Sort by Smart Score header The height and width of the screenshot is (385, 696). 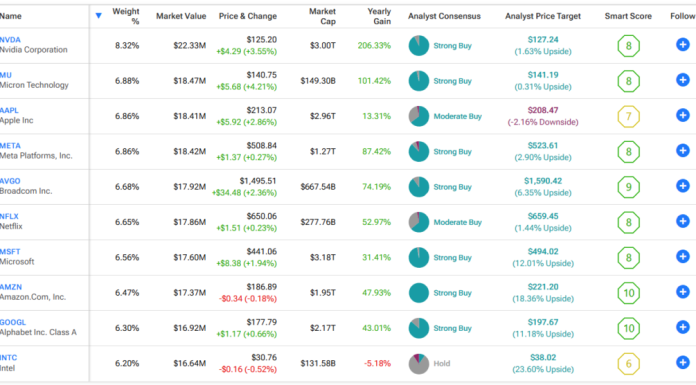pyautogui.click(x=628, y=16)
